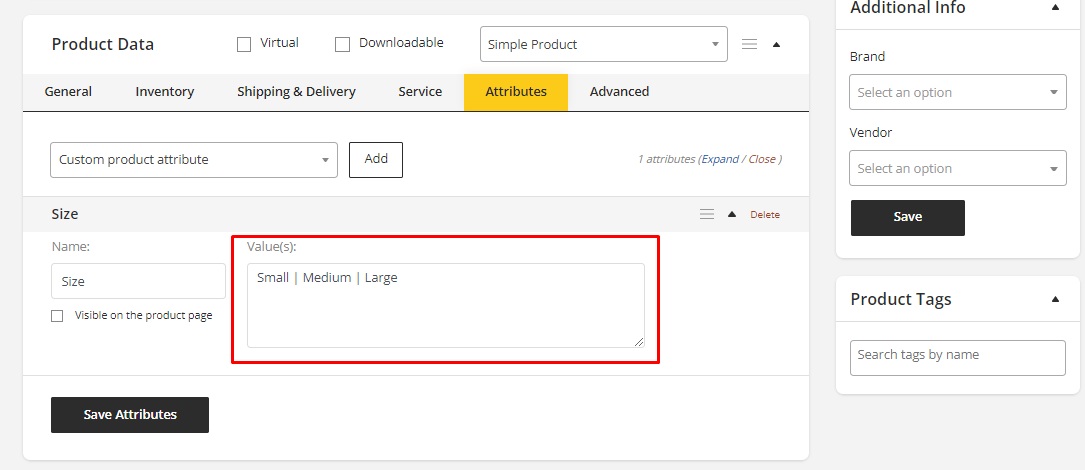Check Visible on the product page
Image resolution: width=1085 pixels, height=470 pixels.
(x=57, y=316)
